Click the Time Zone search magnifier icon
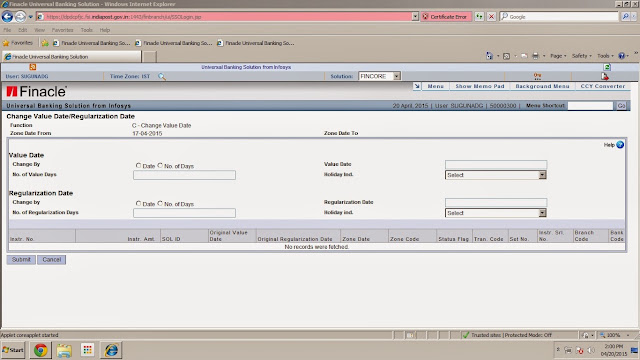This screenshot has width=640, height=360. (x=162, y=76)
